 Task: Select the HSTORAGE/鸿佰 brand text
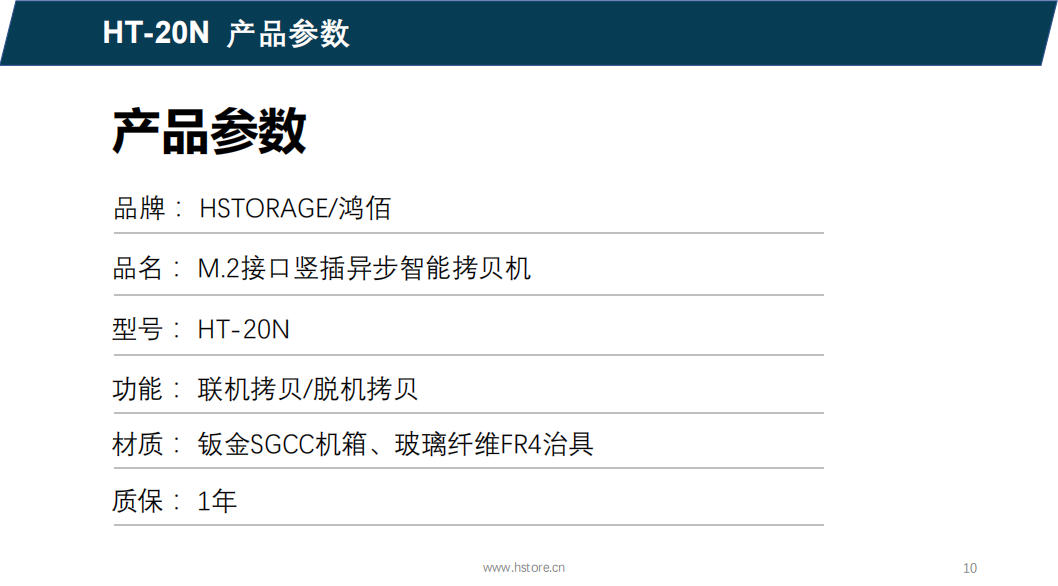[295, 207]
